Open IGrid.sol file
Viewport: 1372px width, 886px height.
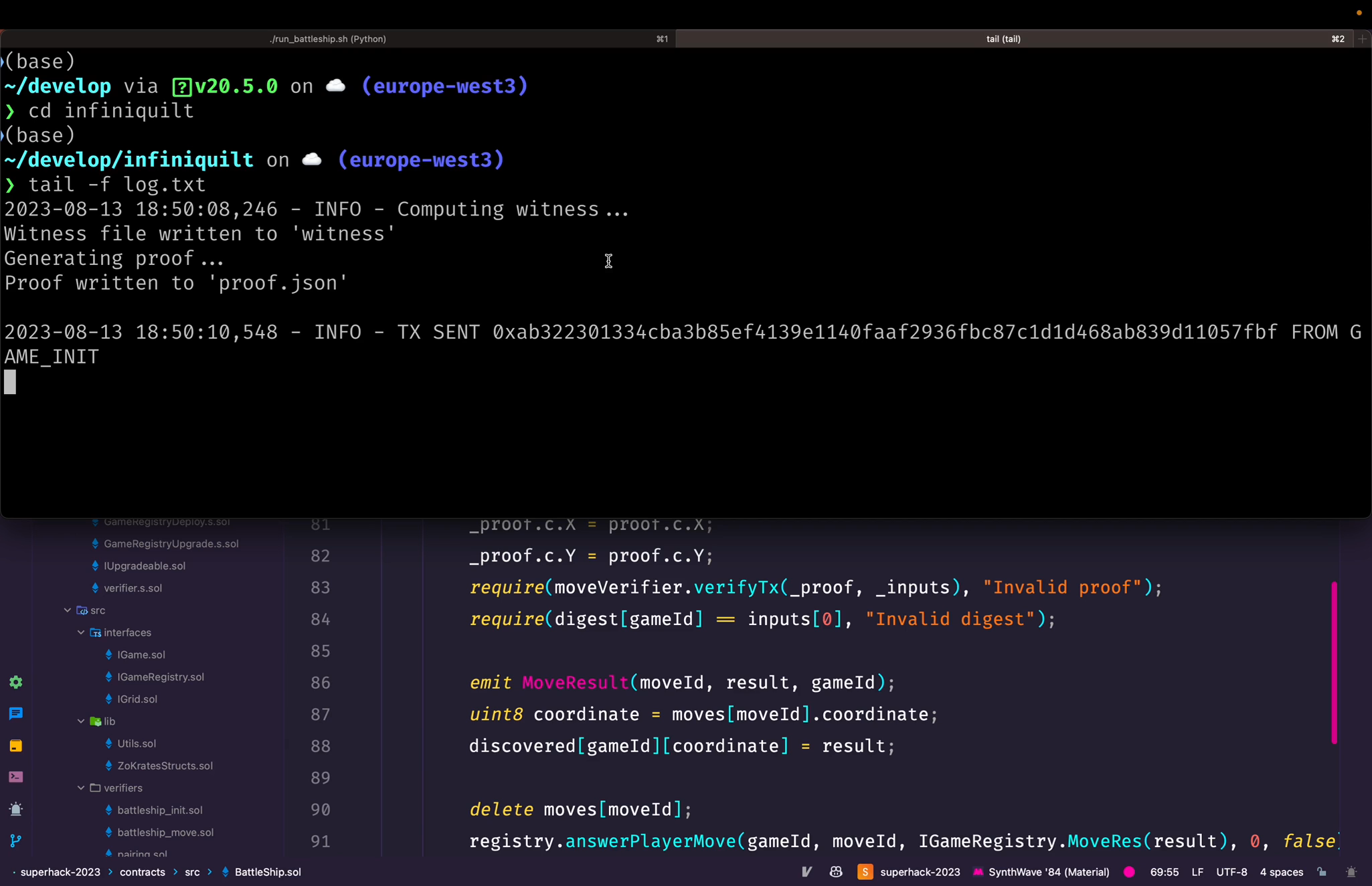(x=137, y=699)
